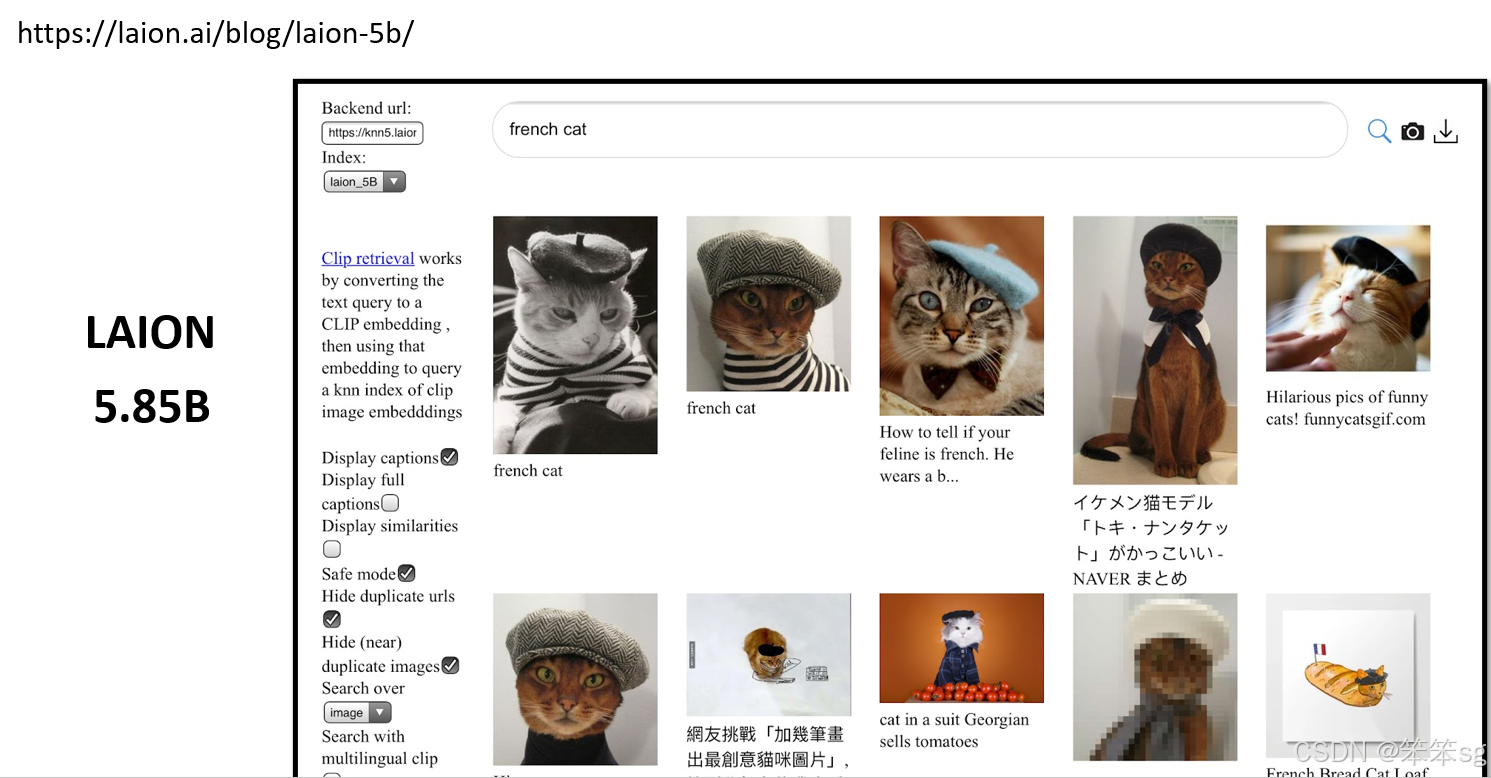The height and width of the screenshot is (778, 1491).
Task: Click the download results icon
Action: tap(1446, 131)
